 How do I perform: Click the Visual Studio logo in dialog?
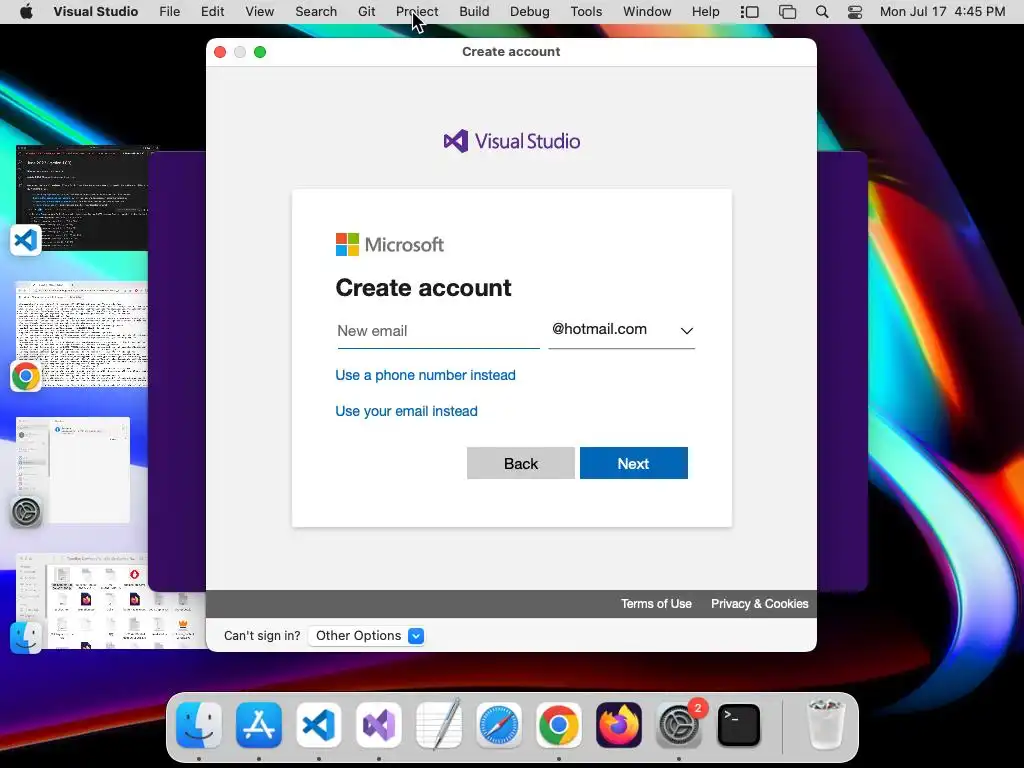tap(511, 141)
